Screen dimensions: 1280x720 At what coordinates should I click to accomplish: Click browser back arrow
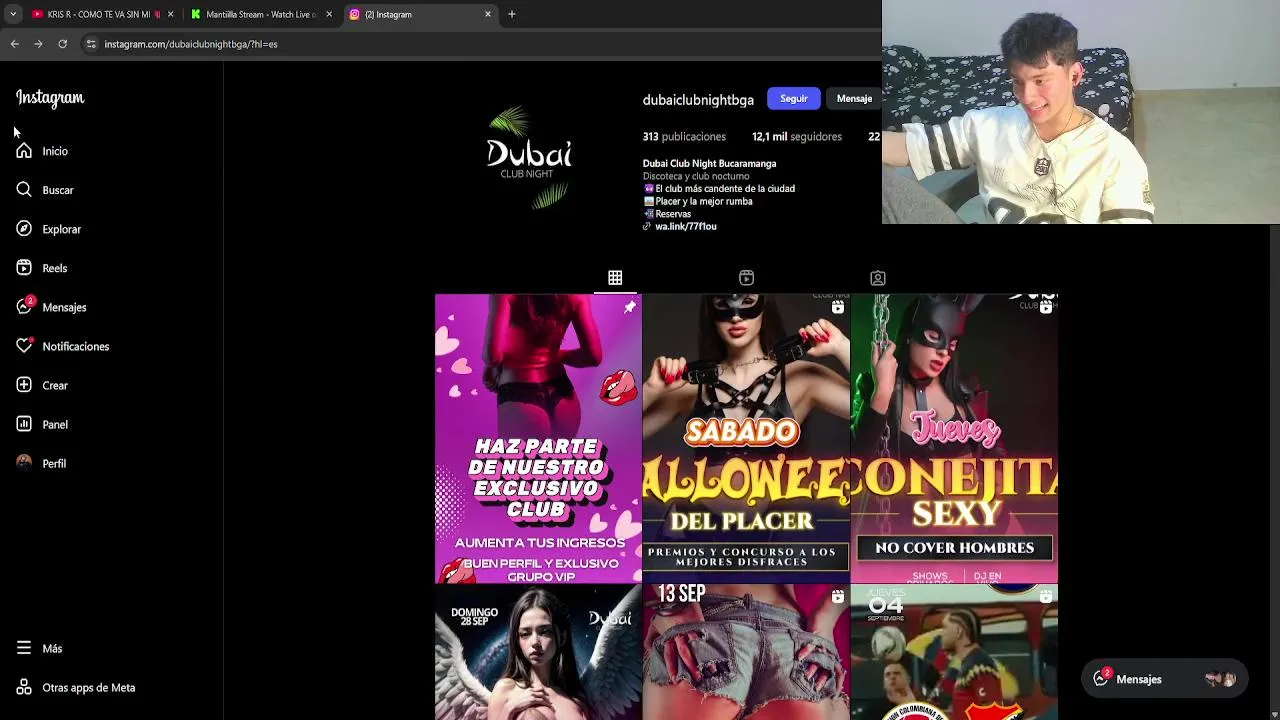click(x=14, y=44)
